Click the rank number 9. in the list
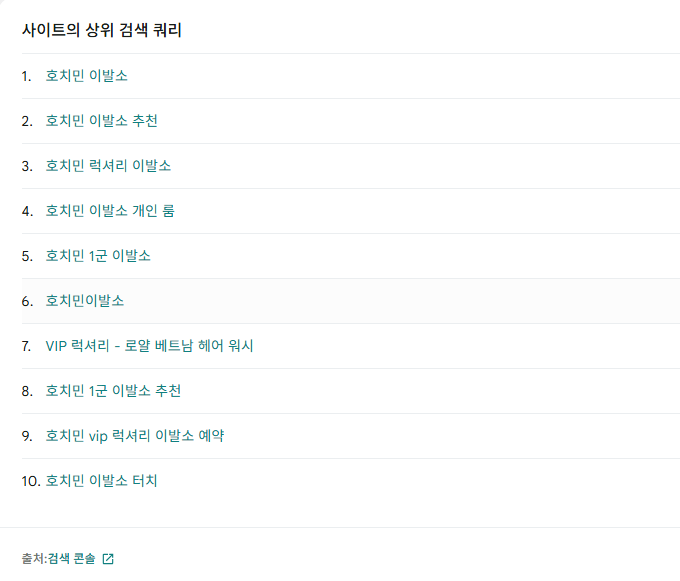 tap(27, 437)
